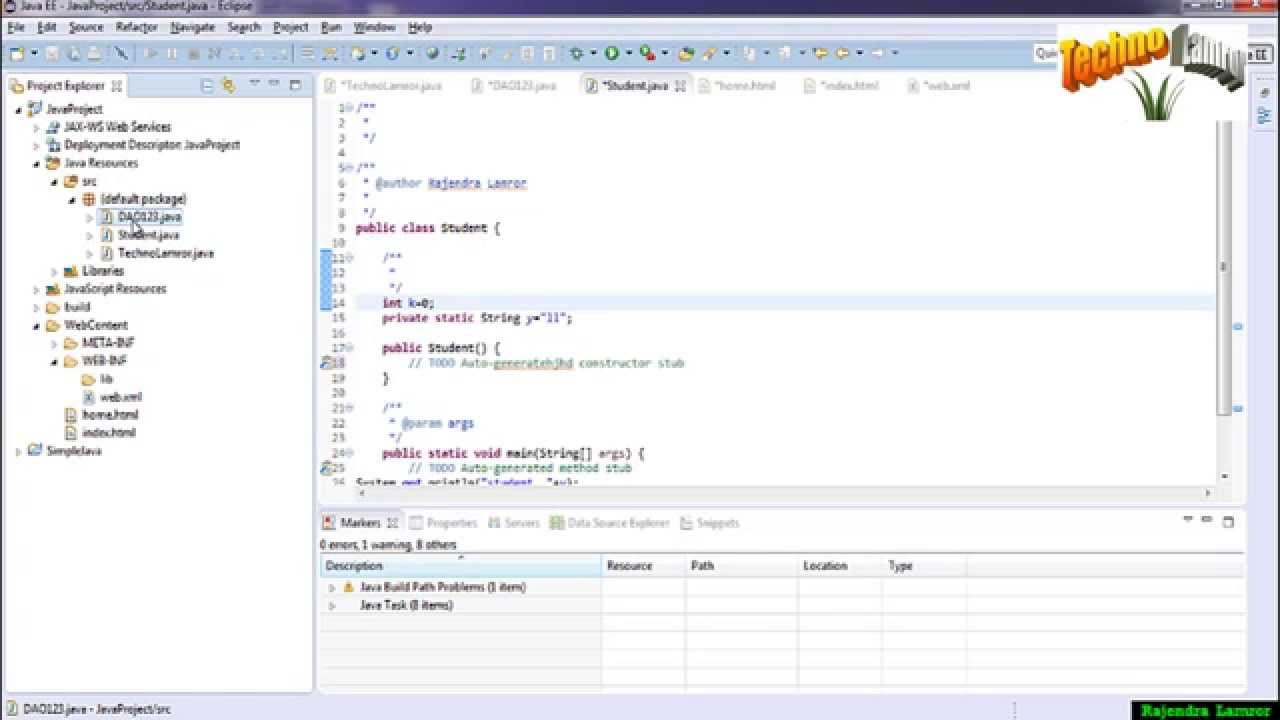Select Student.java in Project Explorer
Screen dimensions: 1280x720
(x=148, y=235)
